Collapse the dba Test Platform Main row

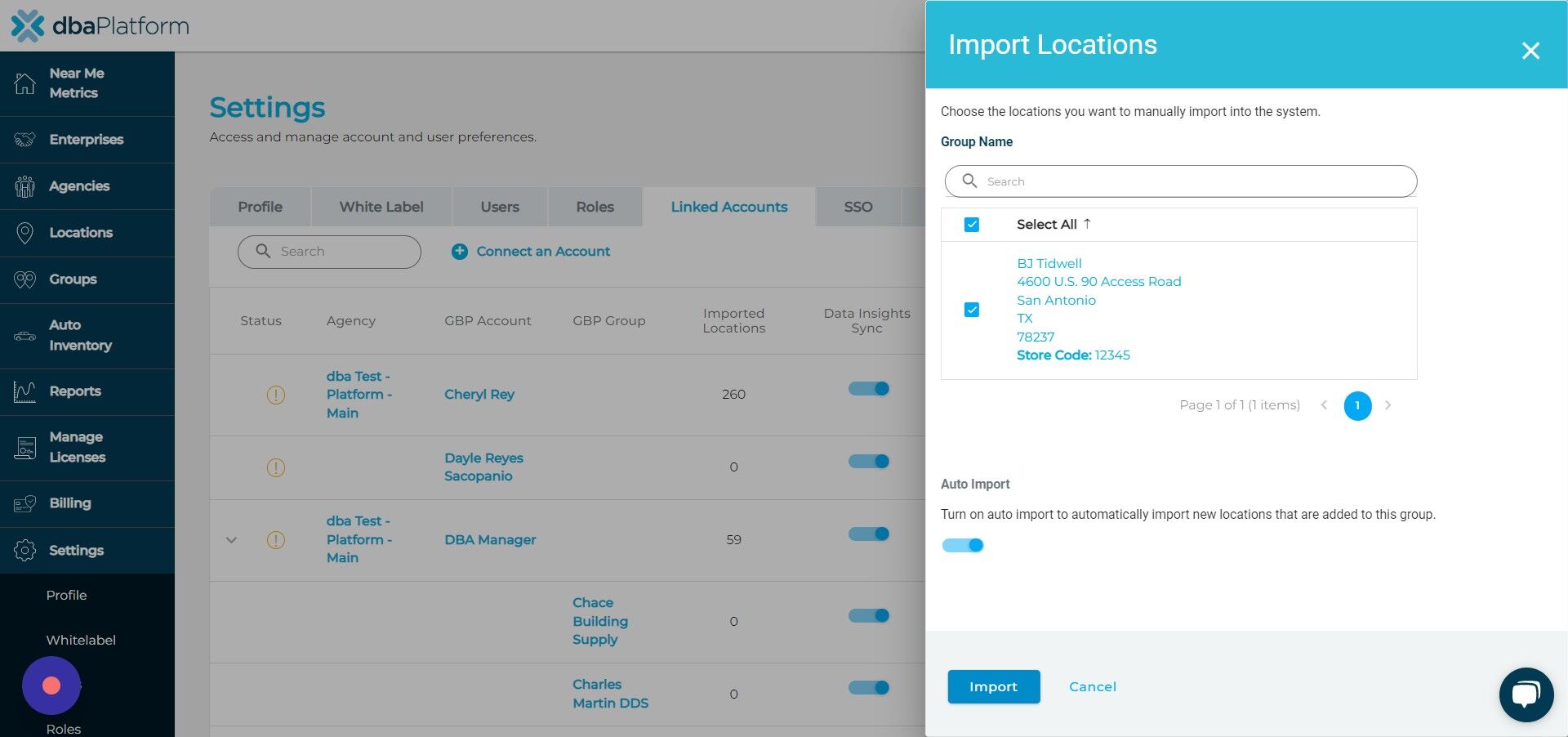(231, 540)
